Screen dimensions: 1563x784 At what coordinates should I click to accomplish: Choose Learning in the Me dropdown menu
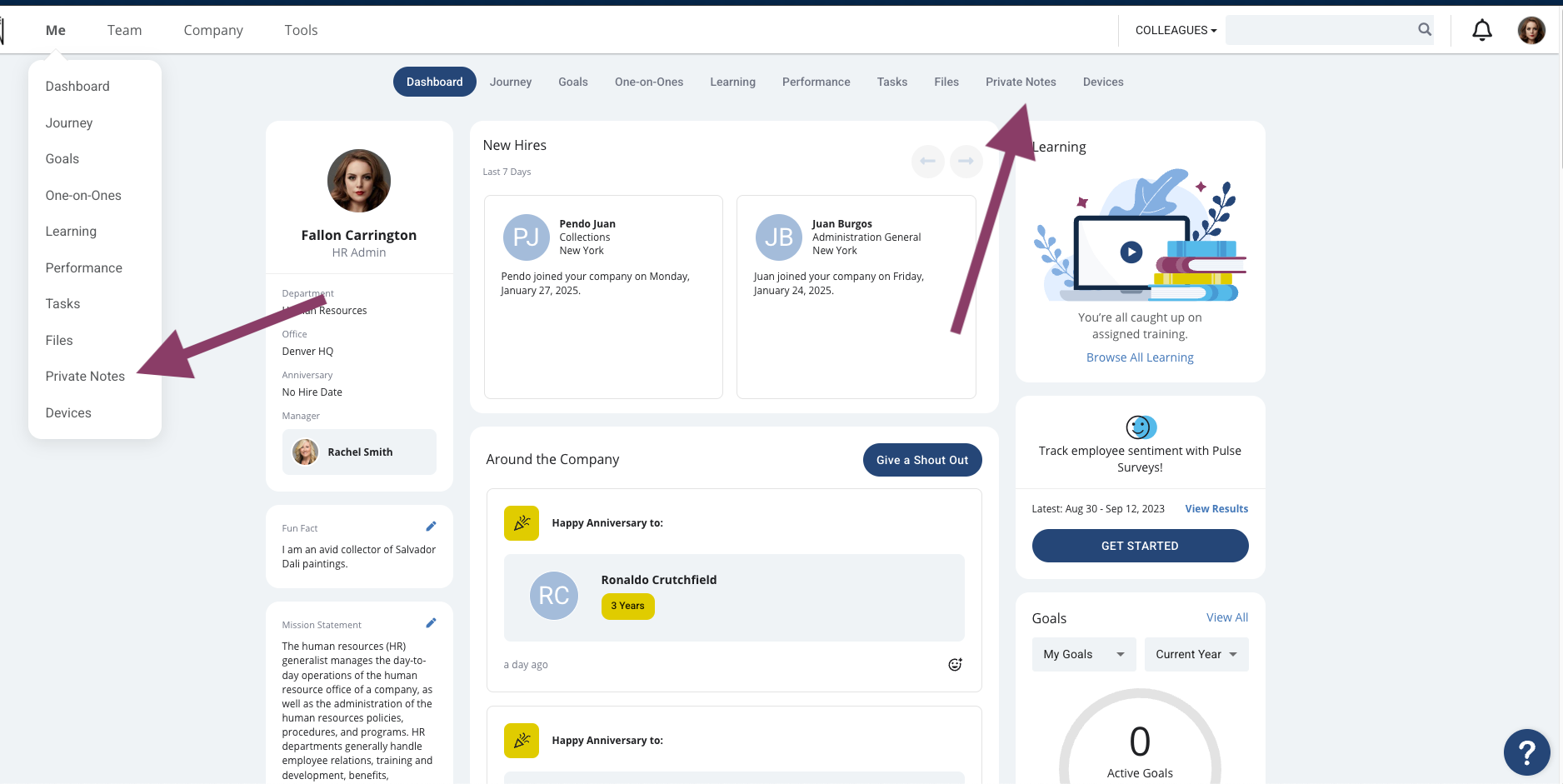click(71, 232)
